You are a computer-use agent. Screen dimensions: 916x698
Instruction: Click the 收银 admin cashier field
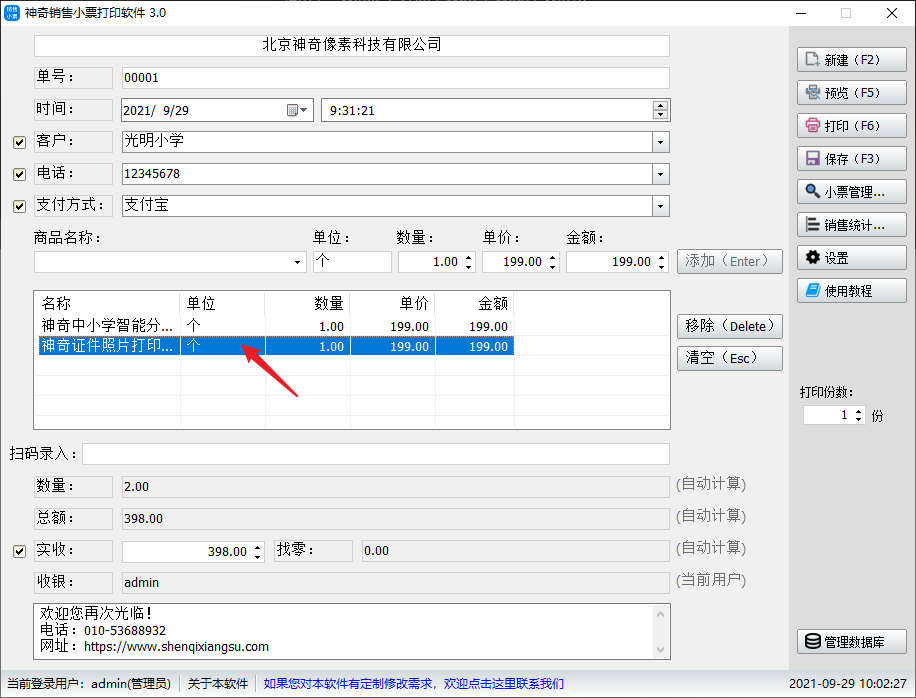[395, 583]
